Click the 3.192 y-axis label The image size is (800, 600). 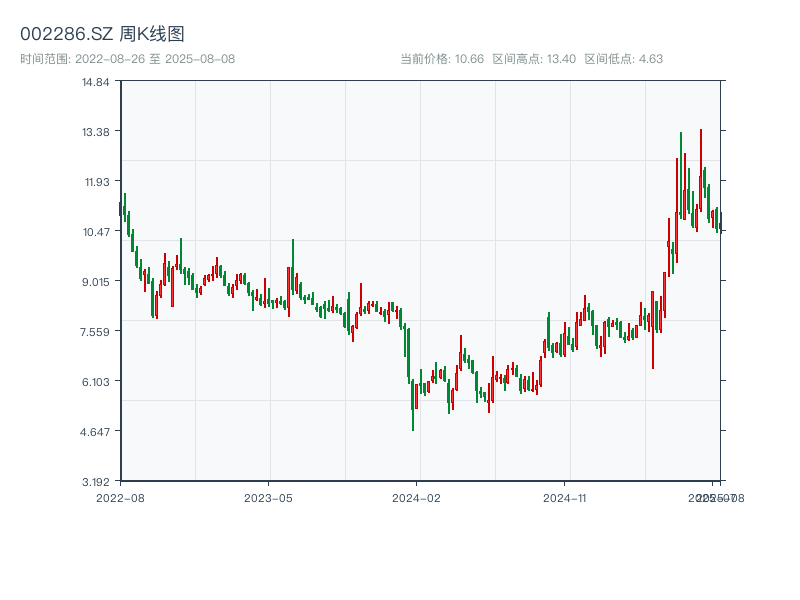(96, 482)
